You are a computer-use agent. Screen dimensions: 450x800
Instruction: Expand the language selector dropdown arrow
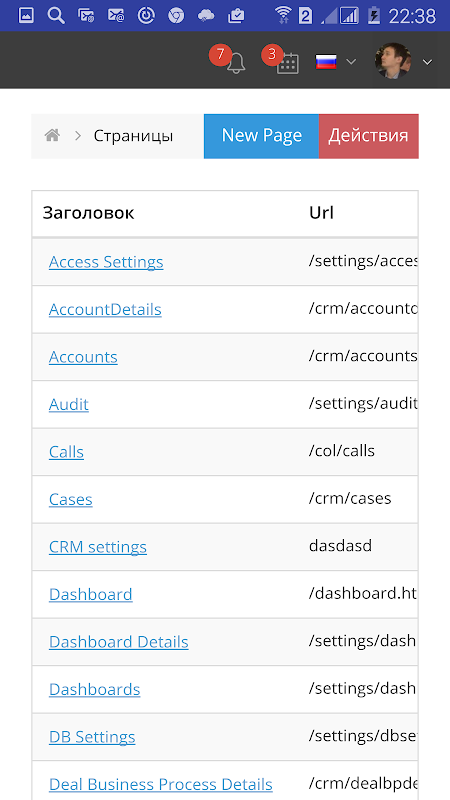(351, 62)
